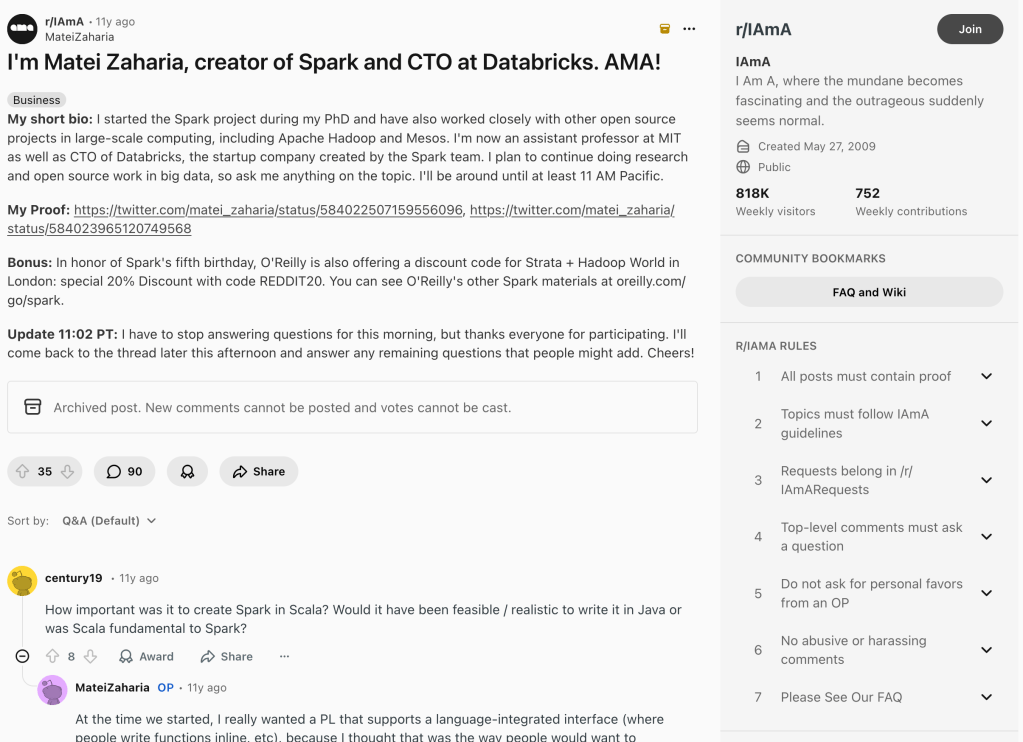Screen dimensions: 1023x742
Task: Open the first Twitter proof link
Action: [268, 210]
